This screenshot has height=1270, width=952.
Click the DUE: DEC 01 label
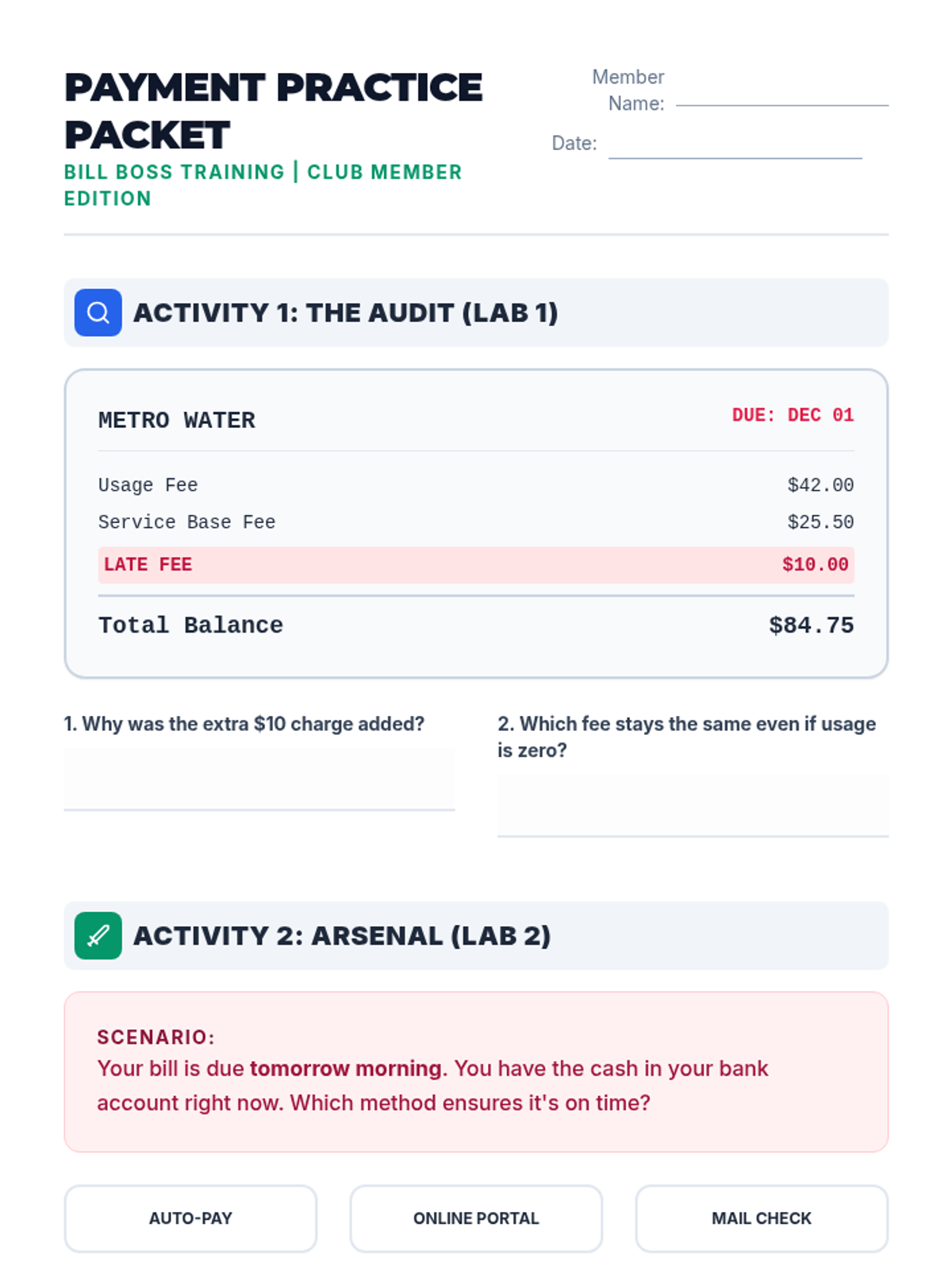793,415
